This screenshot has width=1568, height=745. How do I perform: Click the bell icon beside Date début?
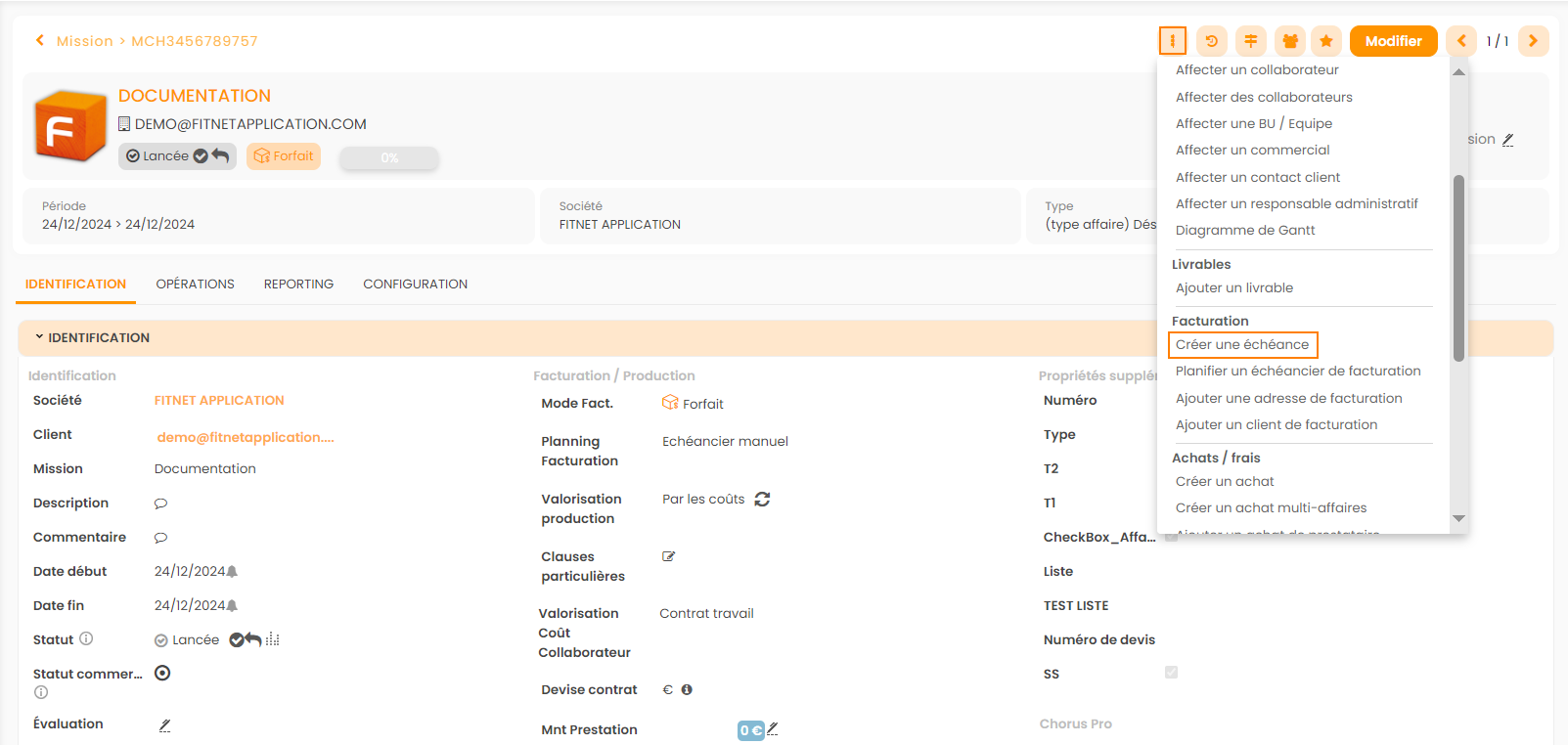(233, 572)
